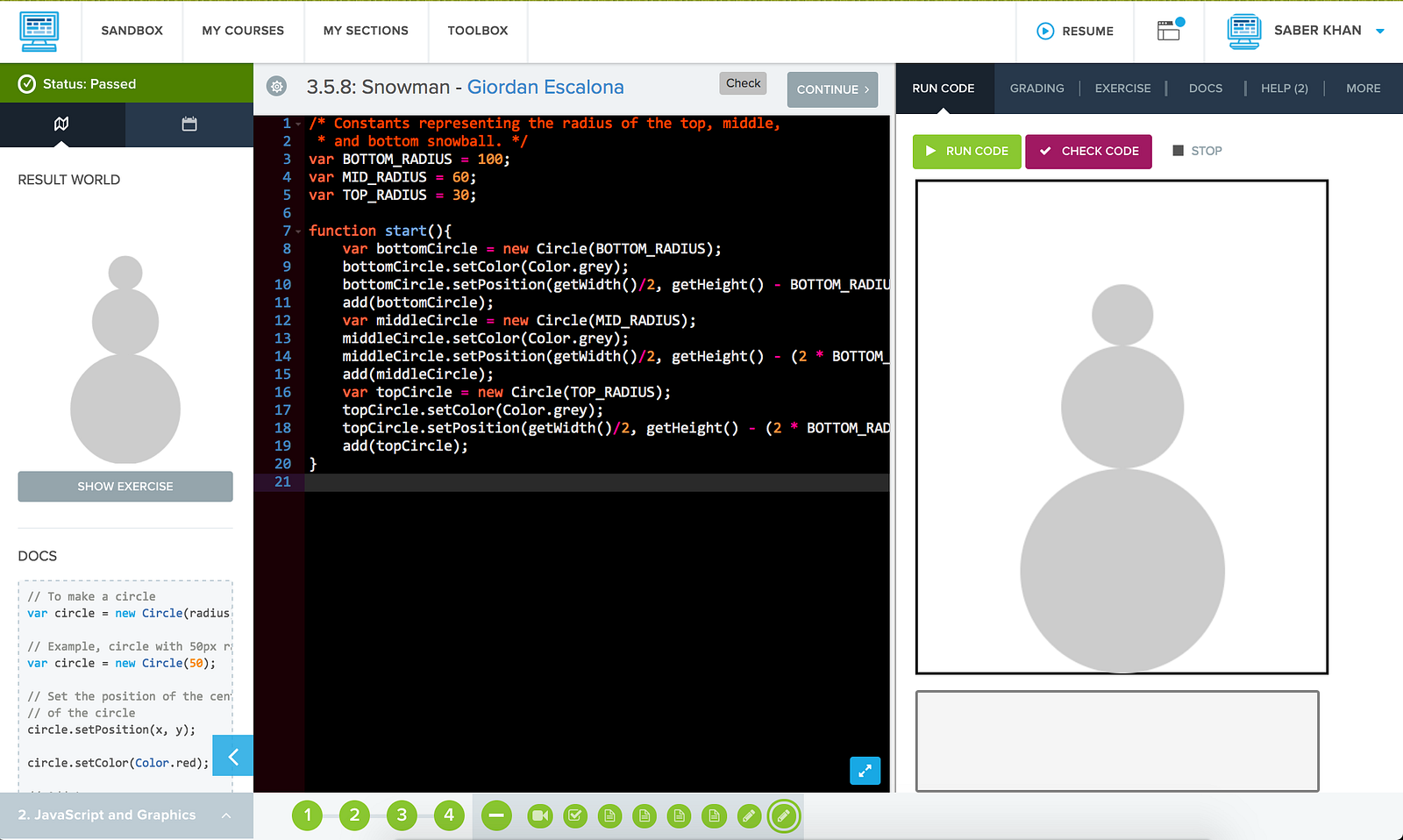
Task: Click the 'var TOP_RADIUS = 30;' line
Action: point(392,196)
